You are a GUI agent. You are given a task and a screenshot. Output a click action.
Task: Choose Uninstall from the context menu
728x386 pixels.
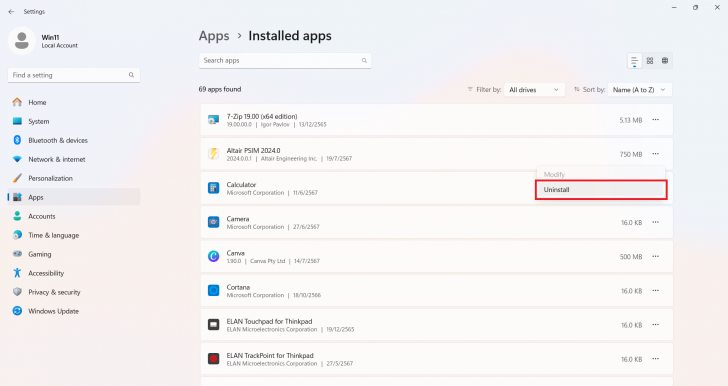(x=601, y=190)
